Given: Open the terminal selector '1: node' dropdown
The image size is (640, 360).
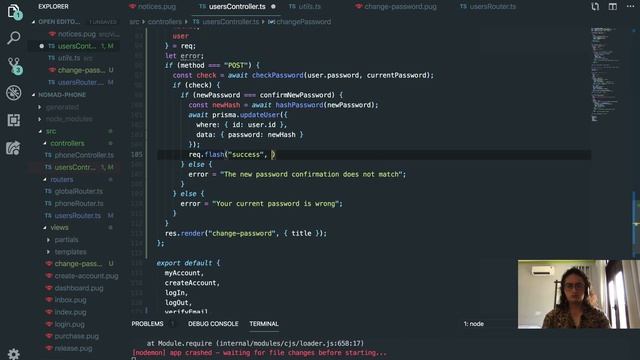Looking at the screenshot, I should pyautogui.click(x=489, y=324).
